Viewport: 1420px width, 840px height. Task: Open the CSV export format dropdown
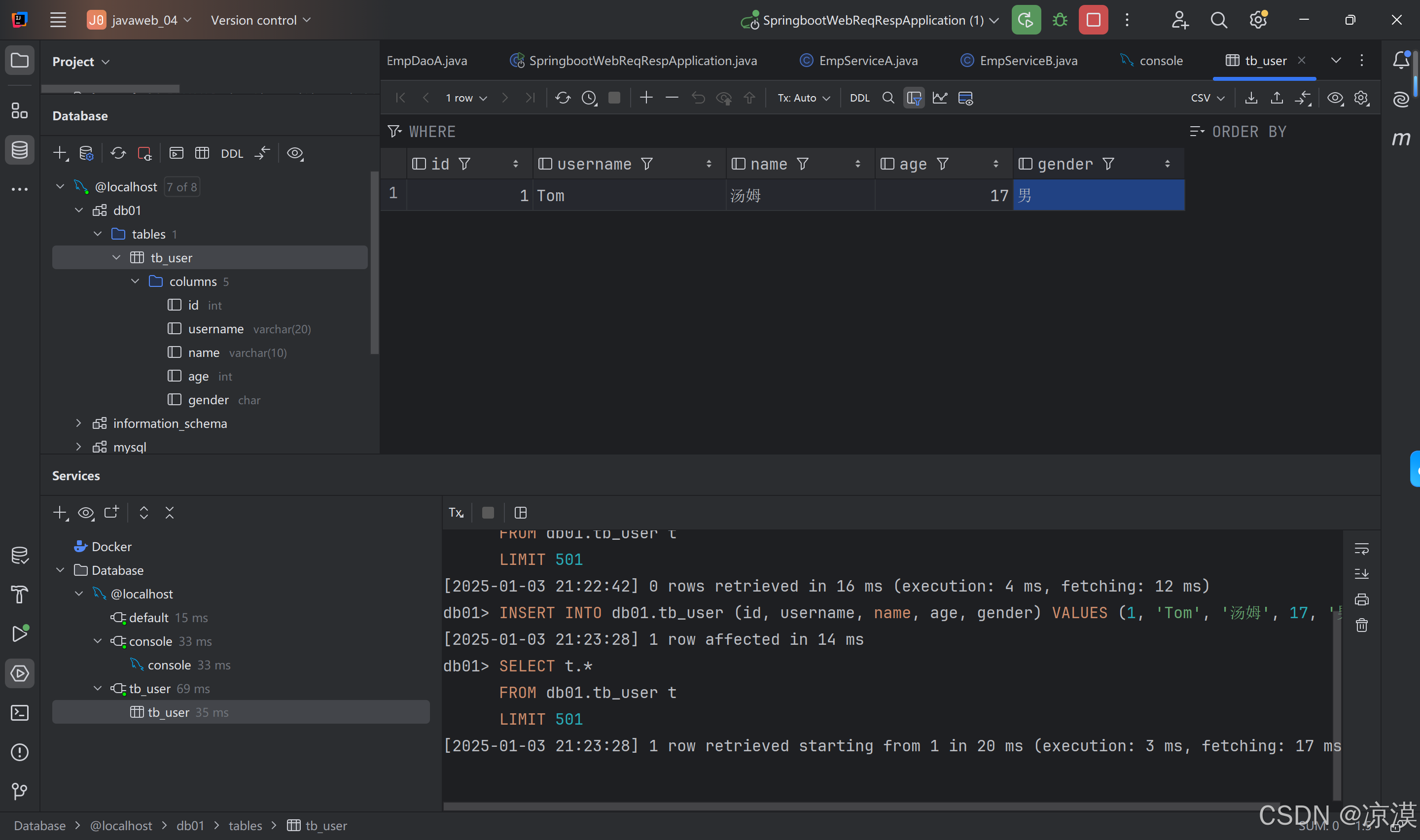pos(1206,97)
